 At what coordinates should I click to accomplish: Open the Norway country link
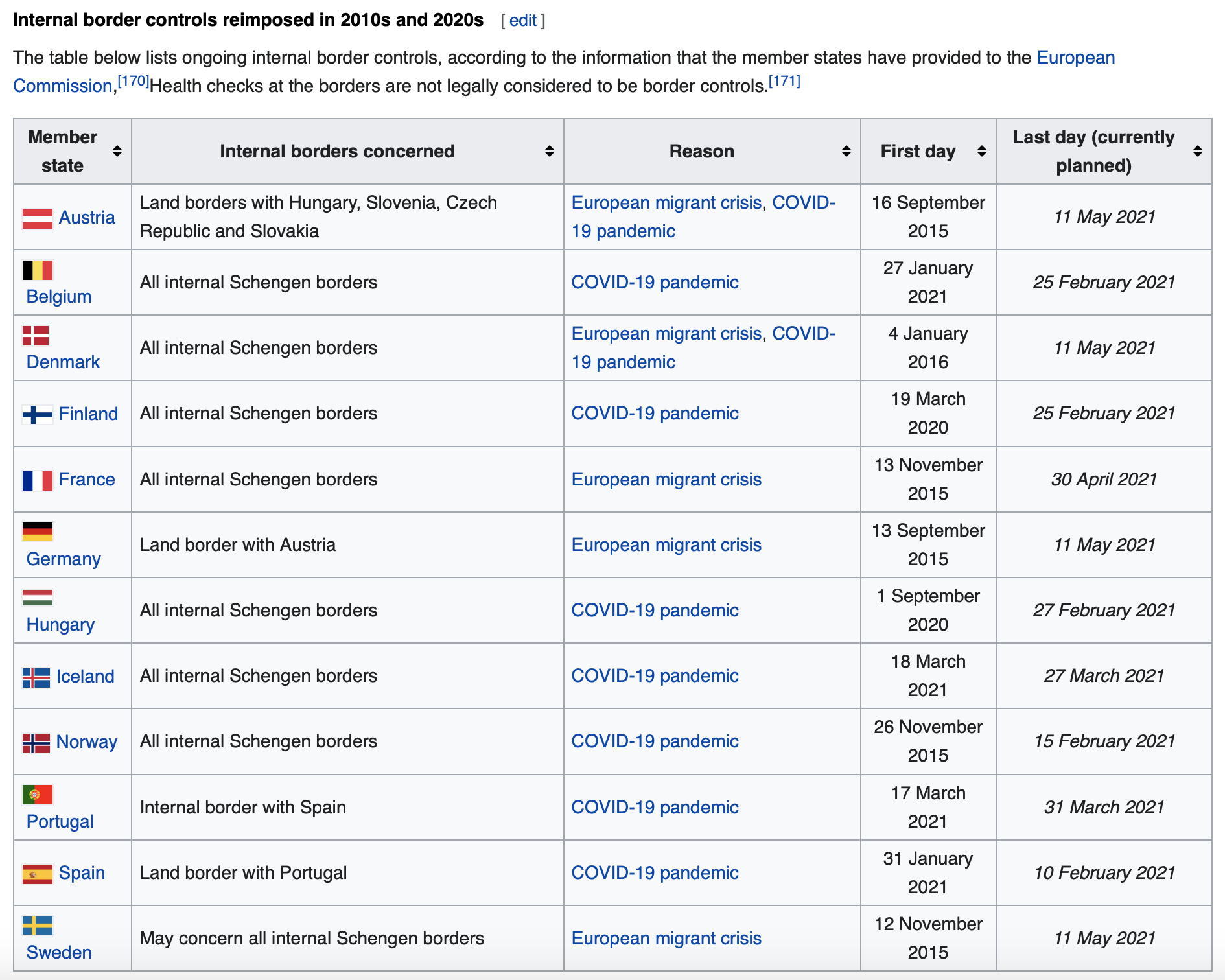87,742
